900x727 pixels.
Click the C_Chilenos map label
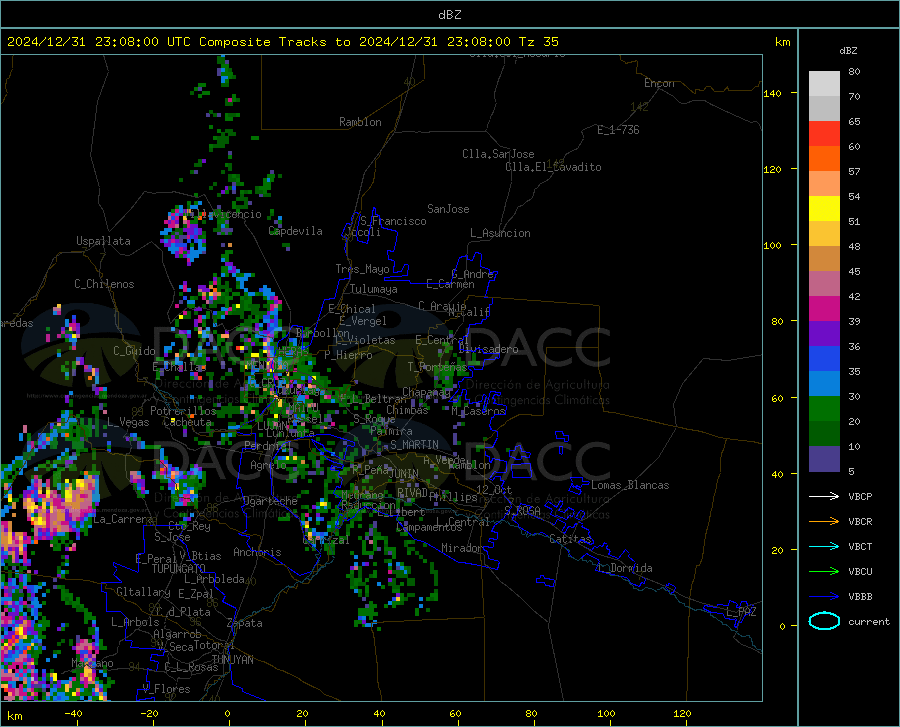coord(104,284)
